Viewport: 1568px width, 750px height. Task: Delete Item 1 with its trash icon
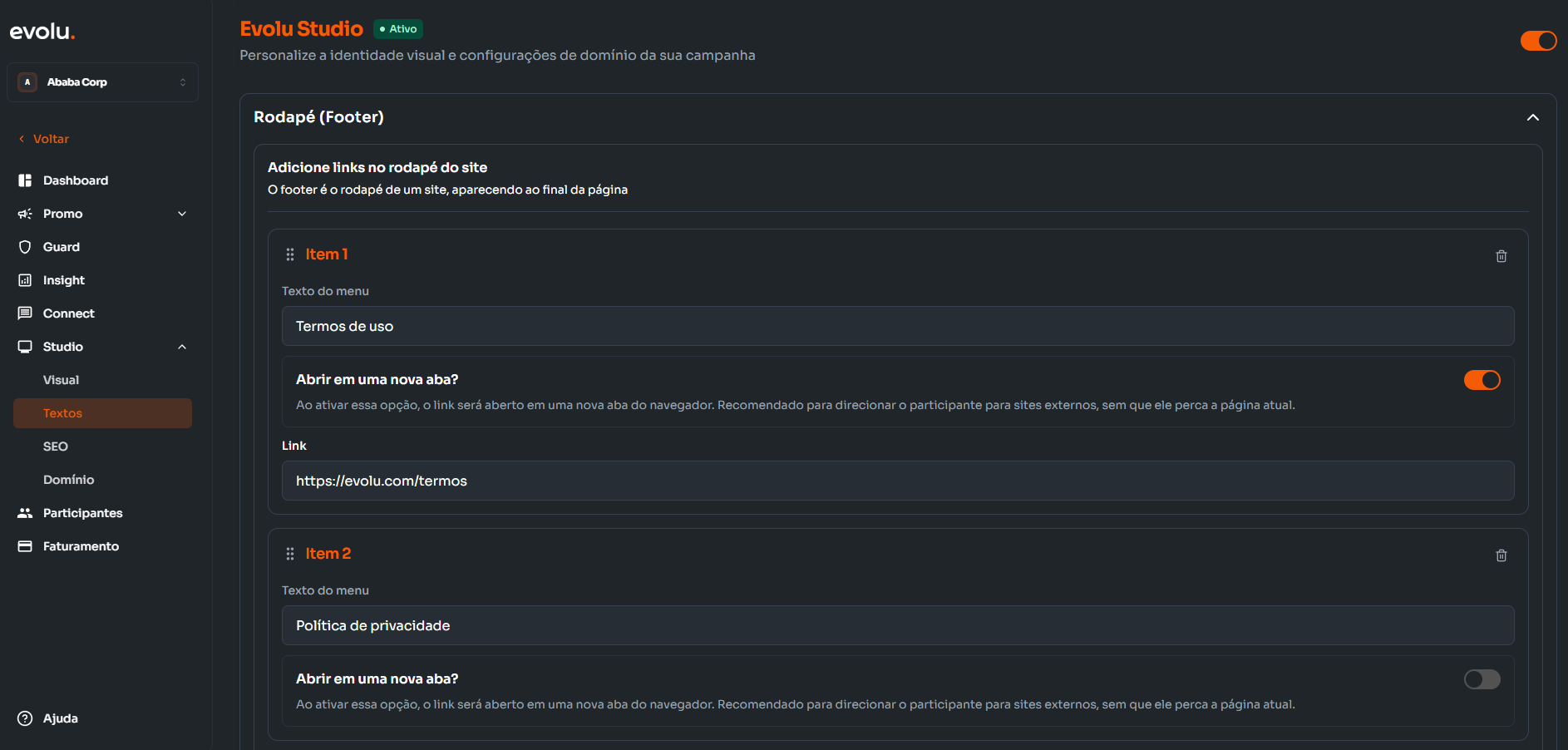tap(1501, 256)
